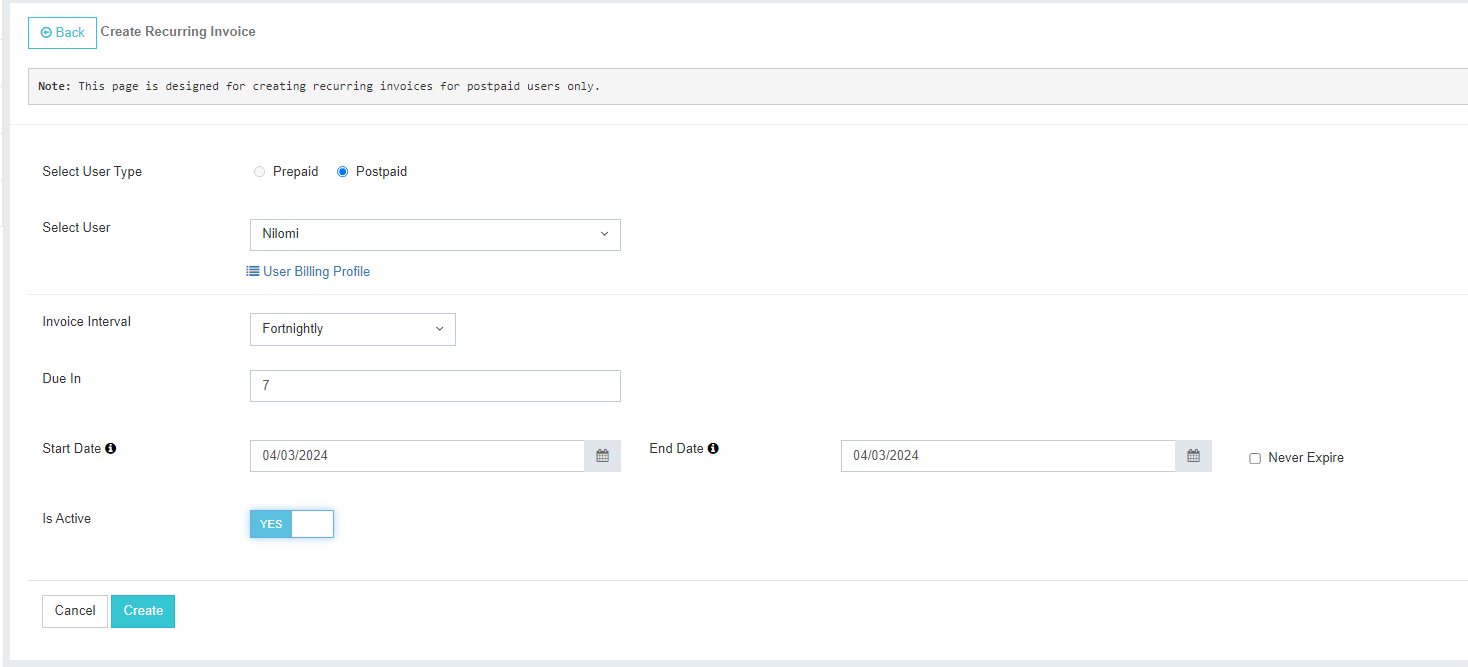Enable the Never Expire checkbox
Viewport: 1468px width, 667px height.
[1255, 459]
